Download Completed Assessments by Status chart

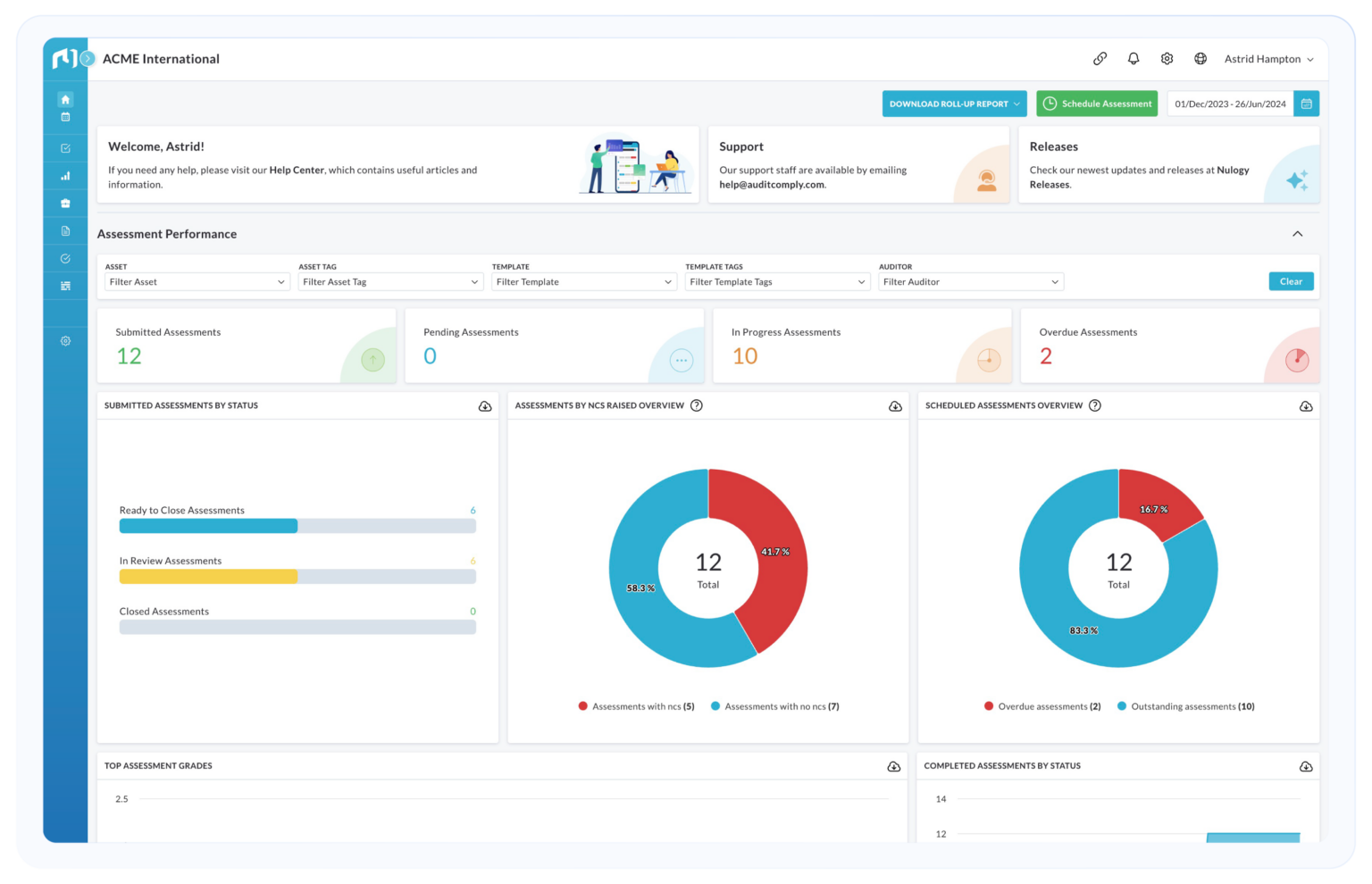[x=1306, y=766]
